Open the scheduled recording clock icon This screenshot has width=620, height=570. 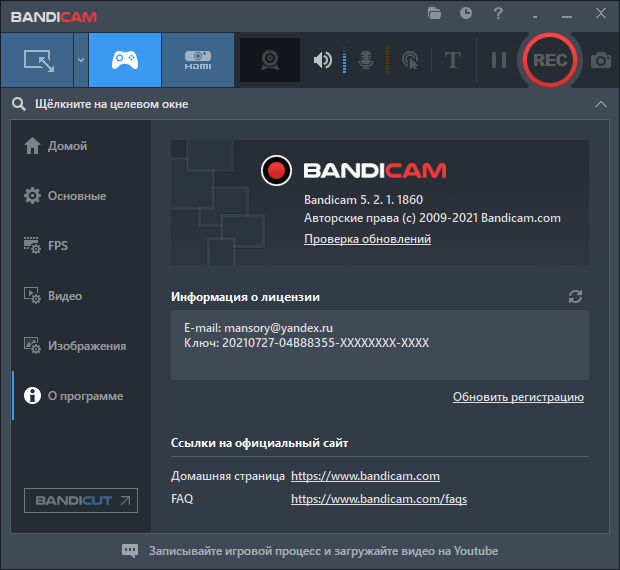[466, 13]
